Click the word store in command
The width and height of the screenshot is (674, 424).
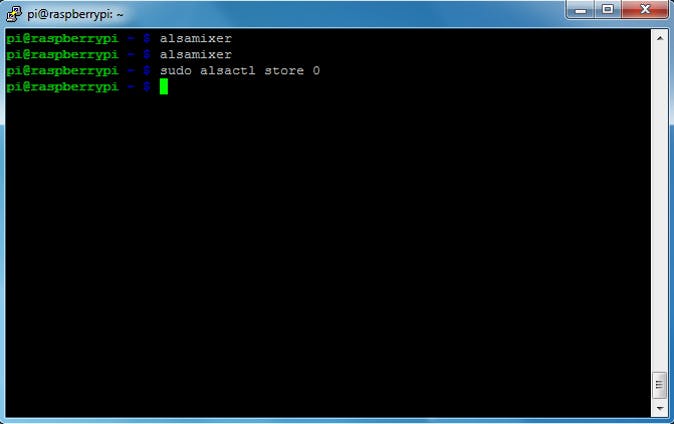pyautogui.click(x=284, y=71)
